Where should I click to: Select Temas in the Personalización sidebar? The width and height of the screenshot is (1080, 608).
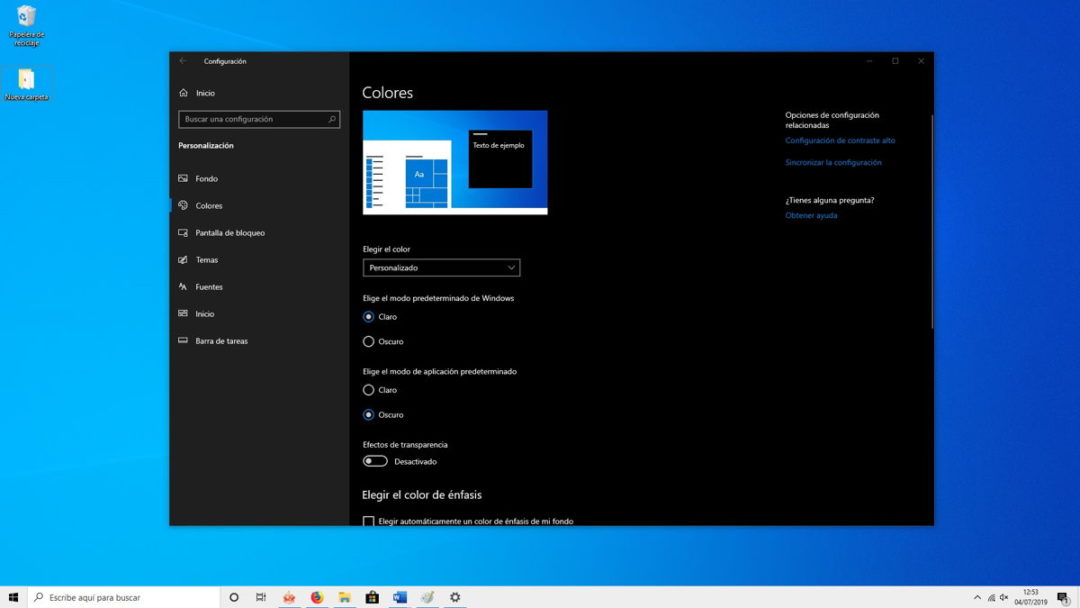click(x=209, y=259)
